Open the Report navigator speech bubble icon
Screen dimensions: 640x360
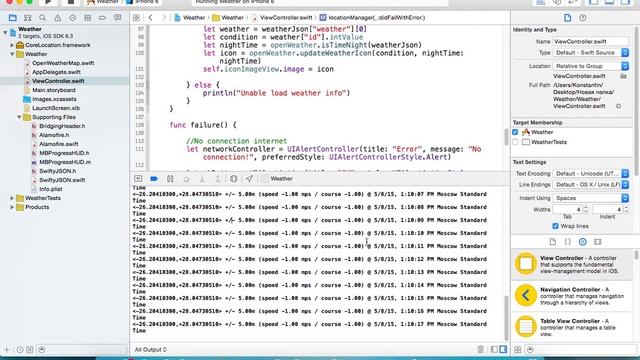point(118,18)
